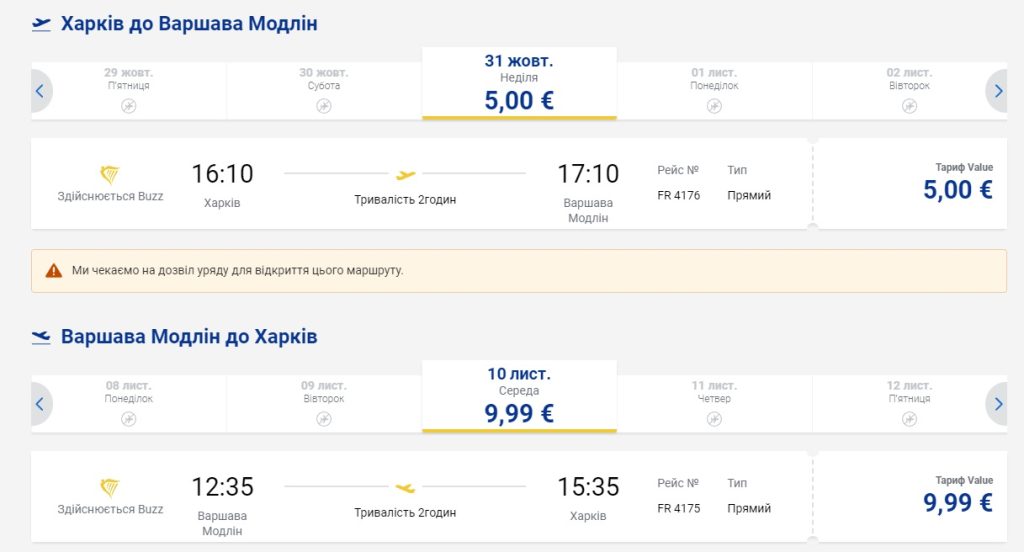Select the 30 жовт. Saturday date tab
The width and height of the screenshot is (1024, 552).
(323, 90)
